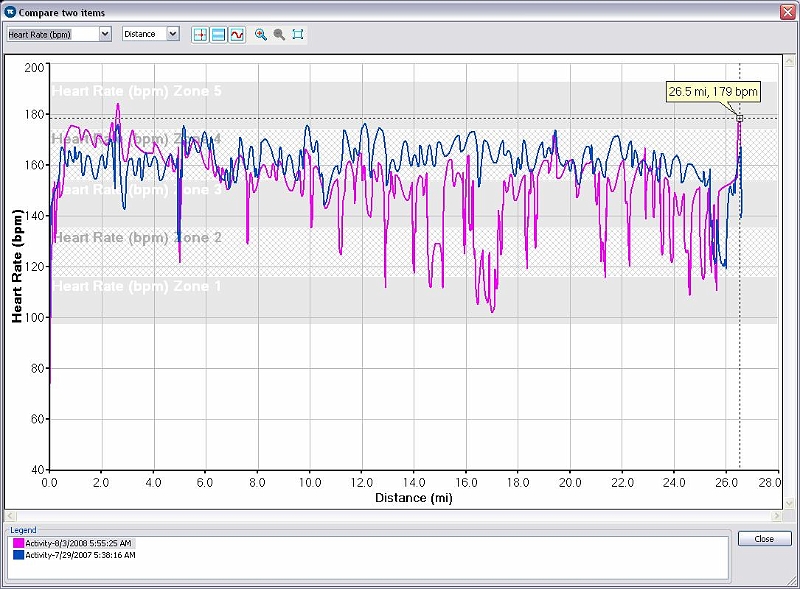Toggle the heart rate zones display
The height and width of the screenshot is (589, 800).
tap(218, 35)
